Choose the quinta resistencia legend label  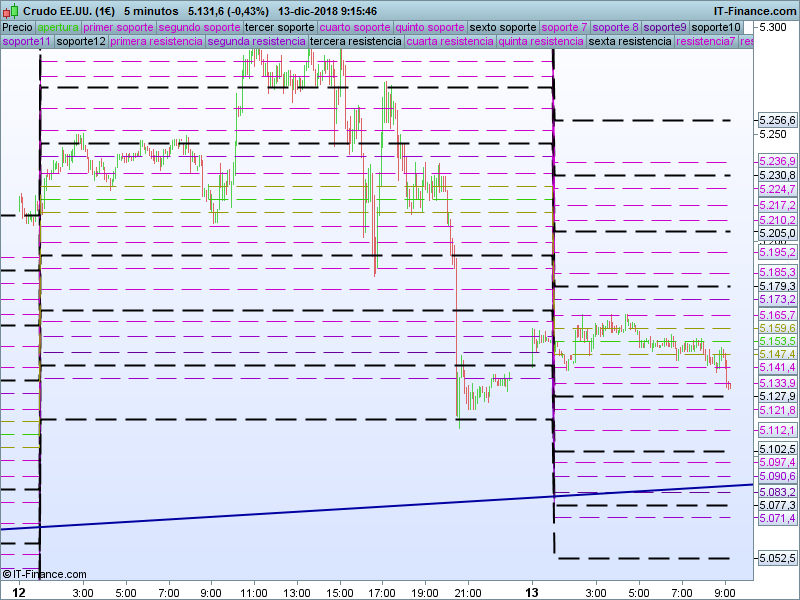pyautogui.click(x=541, y=41)
